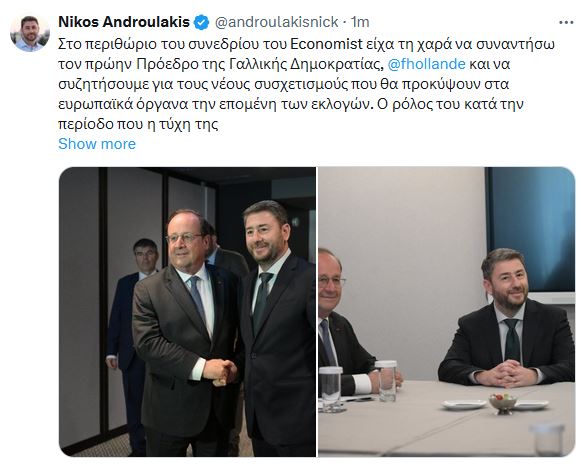This screenshot has width=583, height=468.
Task: Open the @fhollande mention link
Action: point(426,64)
